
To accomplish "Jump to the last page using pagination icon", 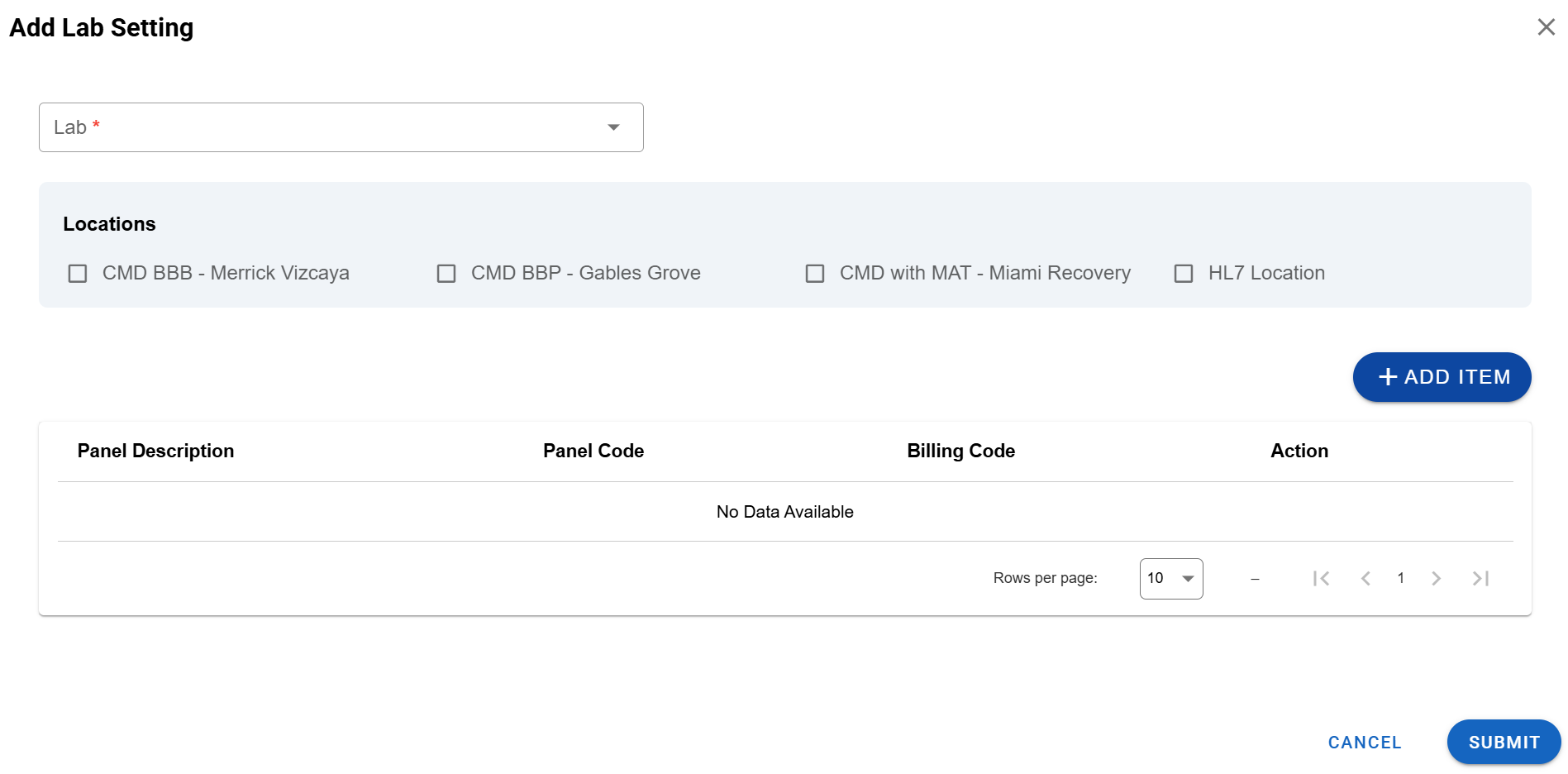I will 1480,578.
